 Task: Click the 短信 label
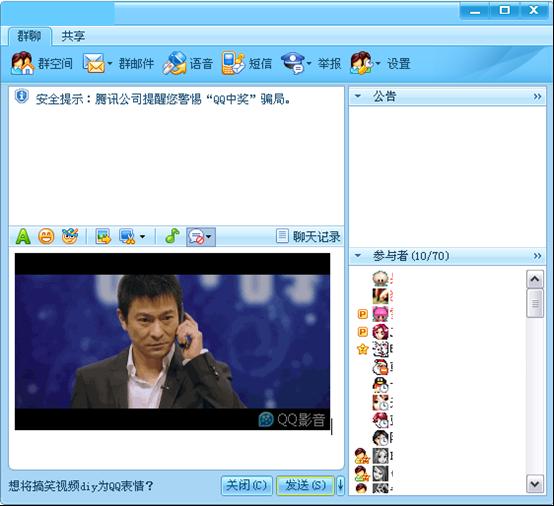click(x=260, y=64)
